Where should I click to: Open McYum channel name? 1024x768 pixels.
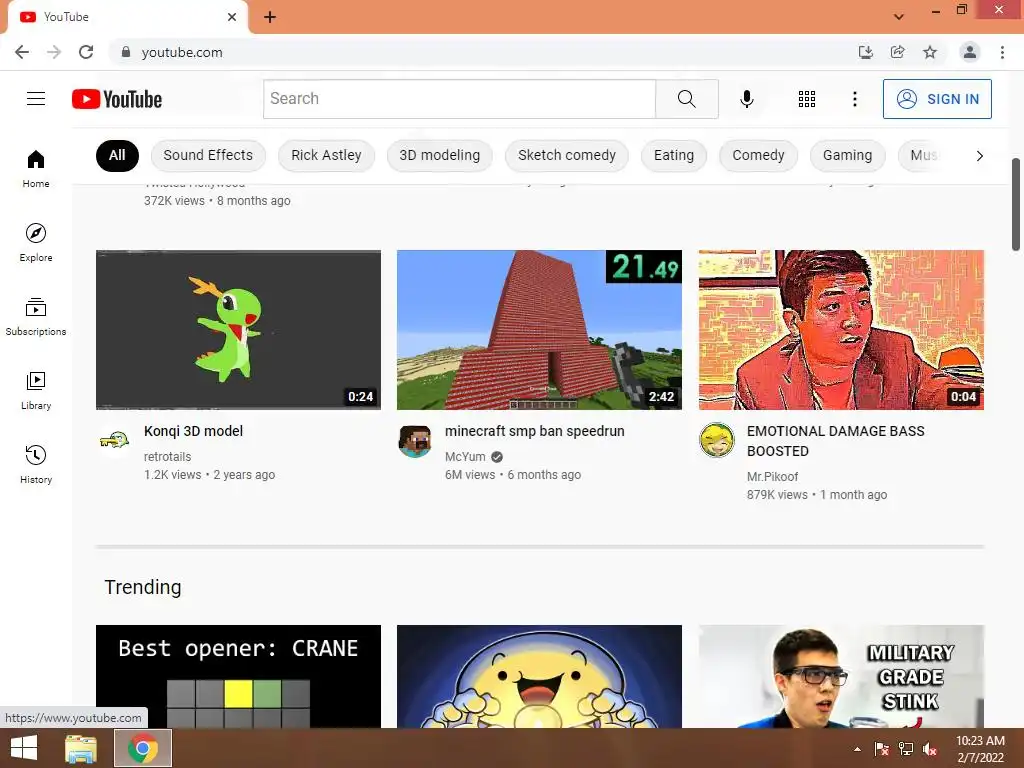point(465,456)
